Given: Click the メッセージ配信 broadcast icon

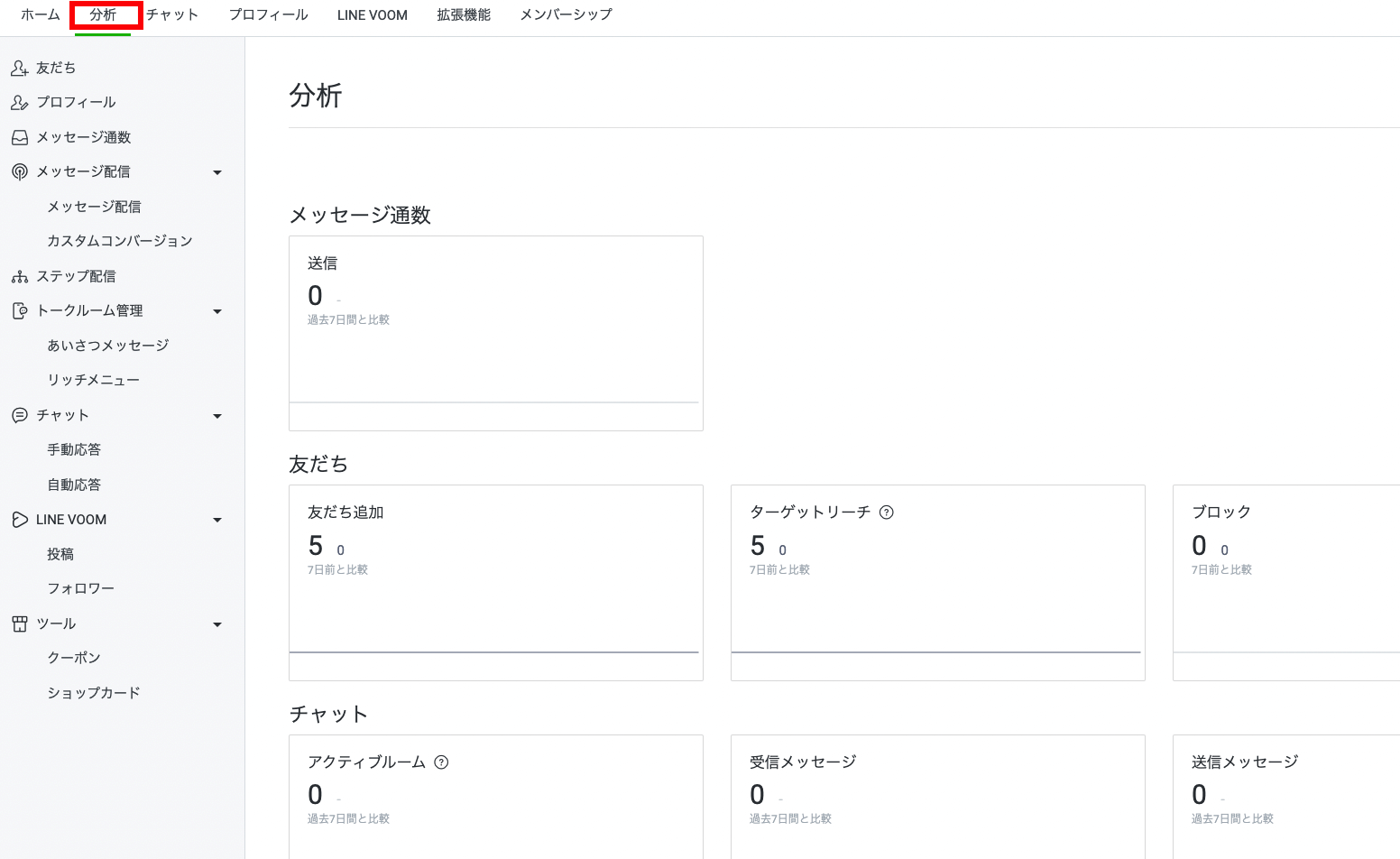Looking at the screenshot, I should pyautogui.click(x=19, y=171).
